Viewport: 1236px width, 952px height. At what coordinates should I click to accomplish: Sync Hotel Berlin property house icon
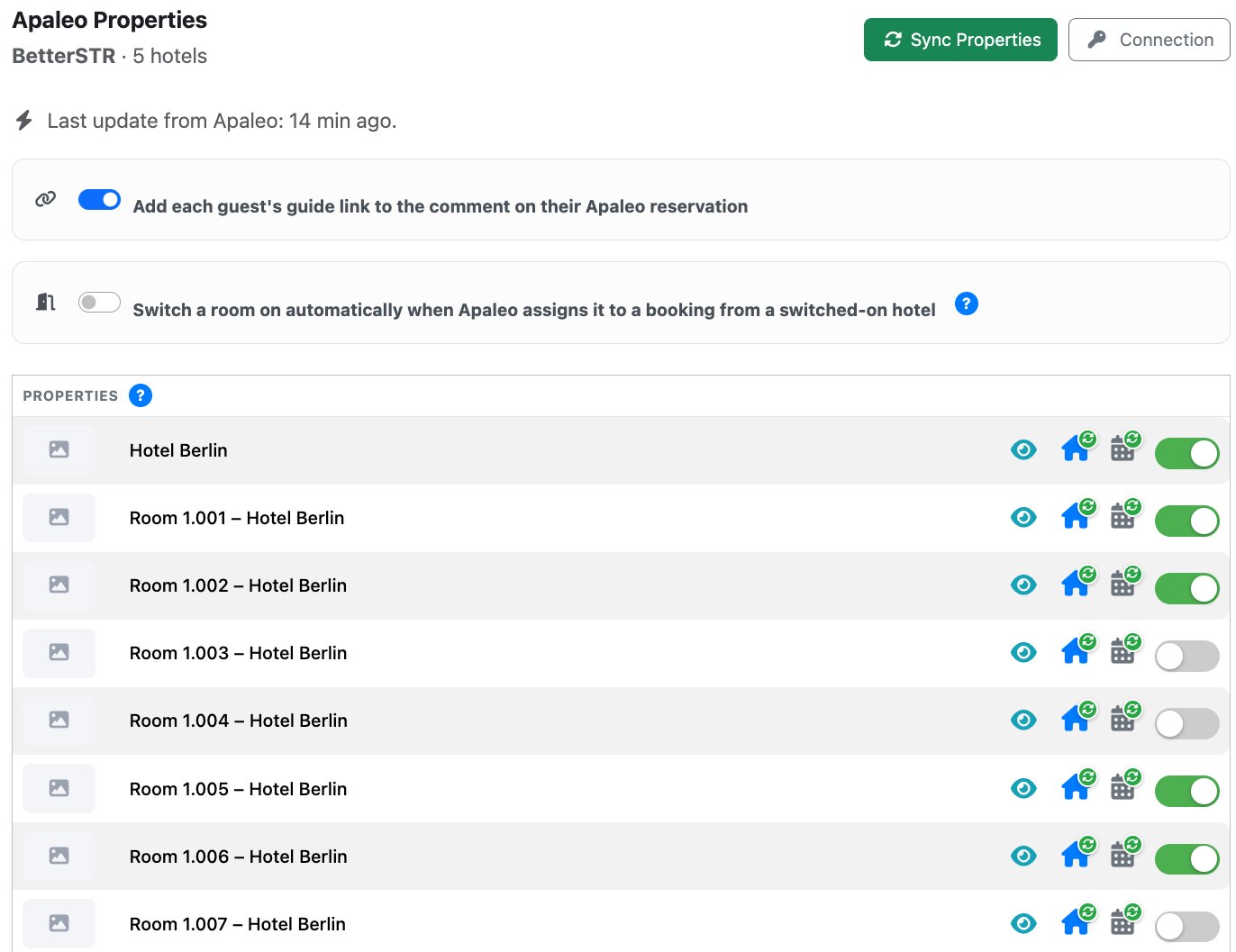coord(1077,447)
